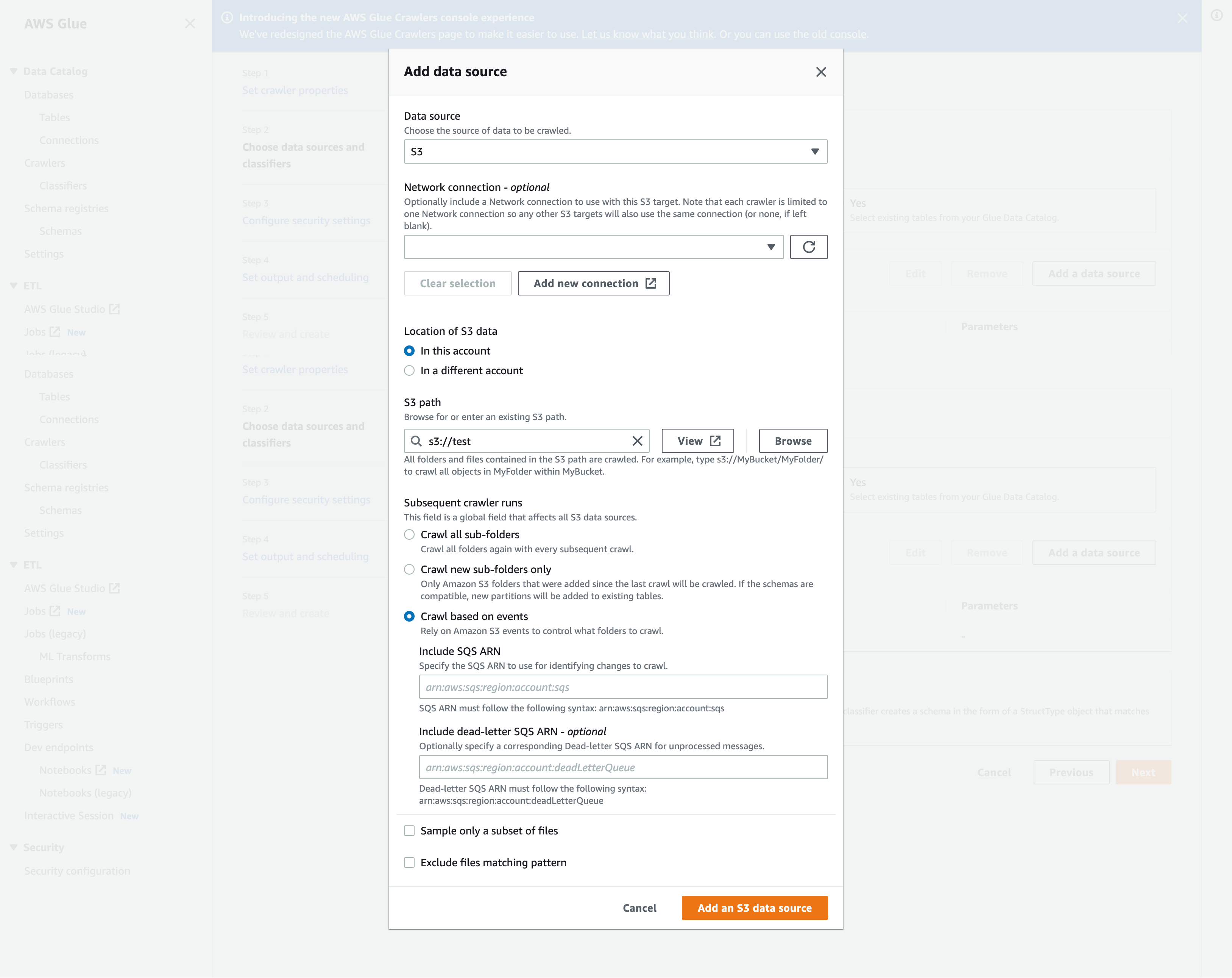Click the Browse icon for S3 path
The image size is (1232, 978).
click(792, 441)
